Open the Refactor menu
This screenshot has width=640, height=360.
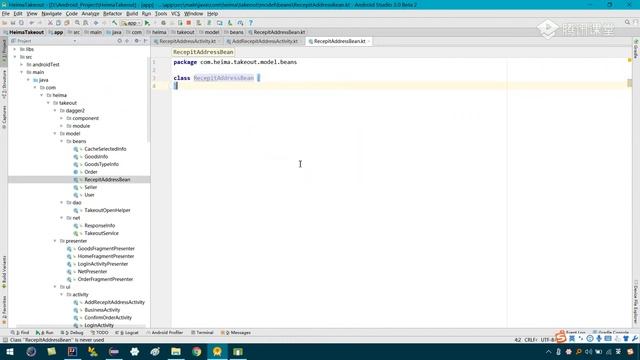112,13
